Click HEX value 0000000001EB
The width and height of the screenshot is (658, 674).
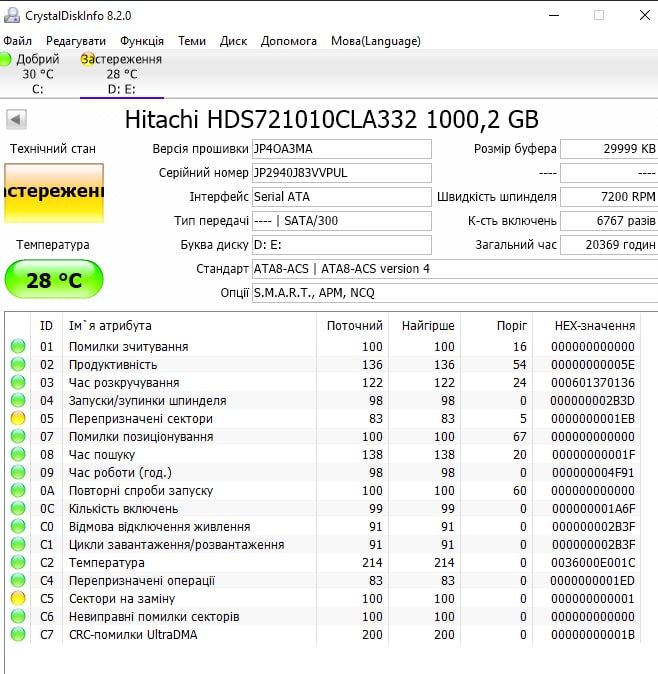pos(593,419)
